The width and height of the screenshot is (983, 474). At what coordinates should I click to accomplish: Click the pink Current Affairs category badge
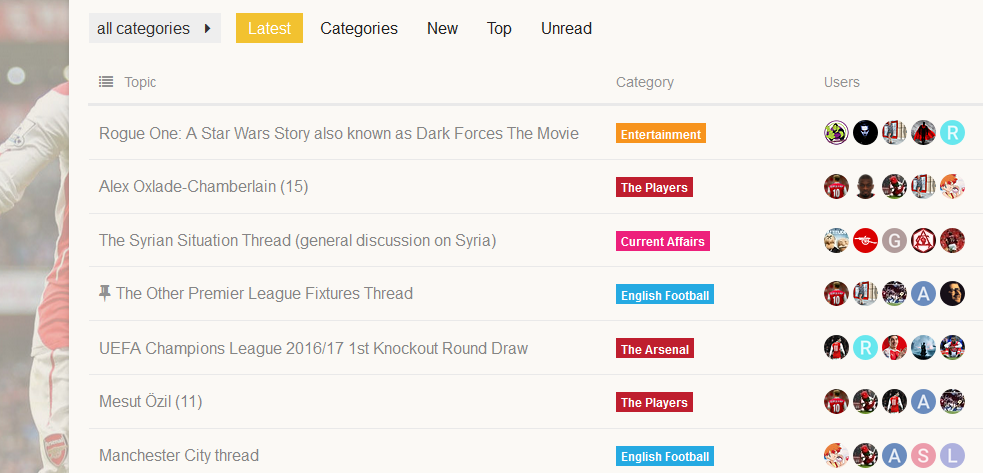click(x=663, y=241)
